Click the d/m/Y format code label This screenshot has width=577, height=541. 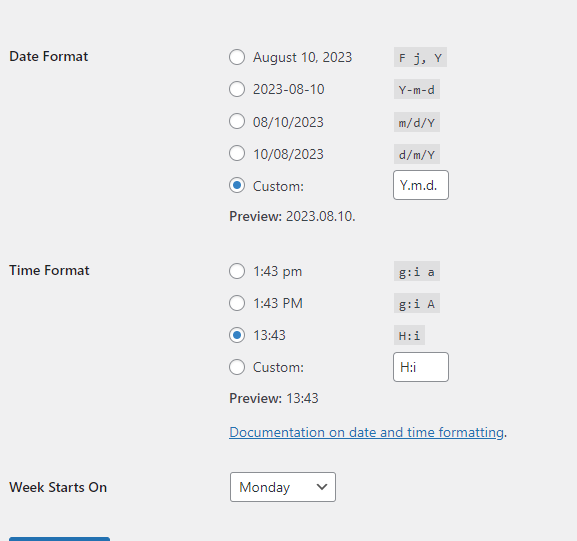[417, 154]
